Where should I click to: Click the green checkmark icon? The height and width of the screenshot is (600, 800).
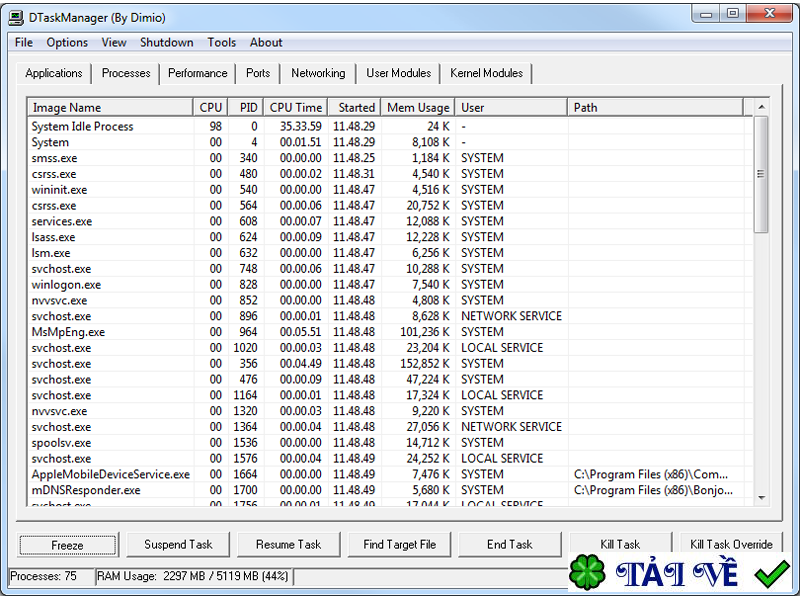[x=771, y=574]
